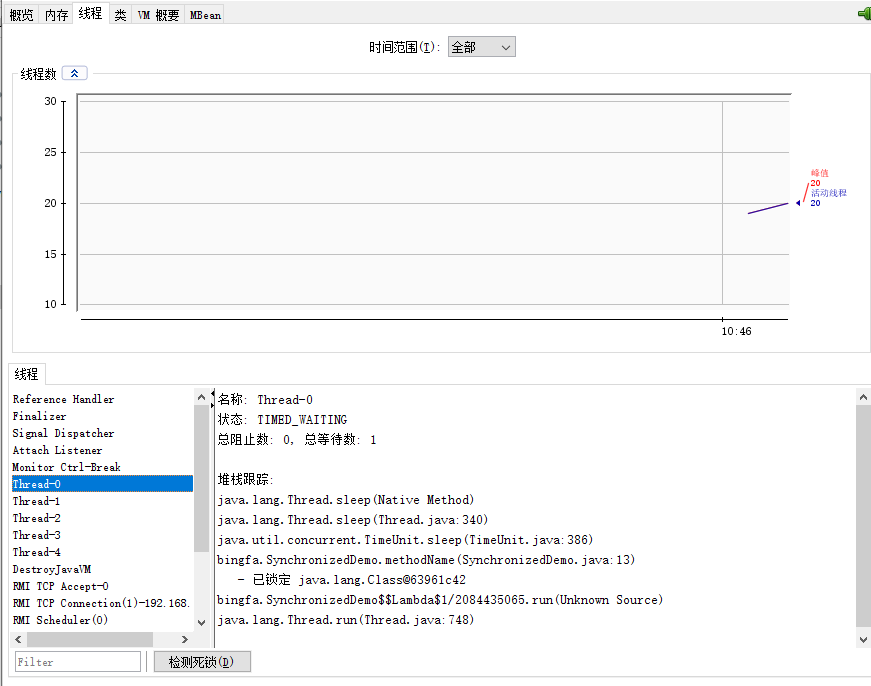The image size is (871, 686).
Task: Switch to the 概览 tab
Action: [20, 13]
